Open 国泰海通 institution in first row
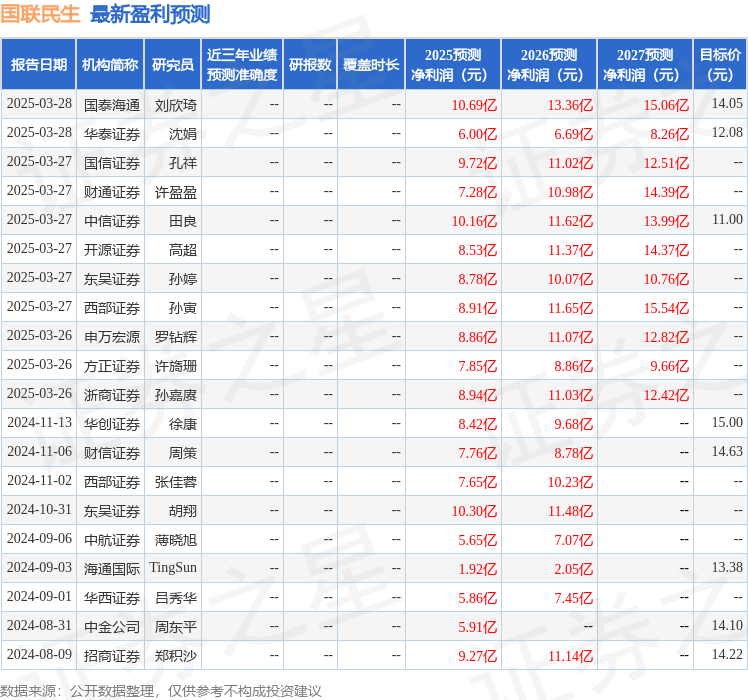 (x=111, y=105)
